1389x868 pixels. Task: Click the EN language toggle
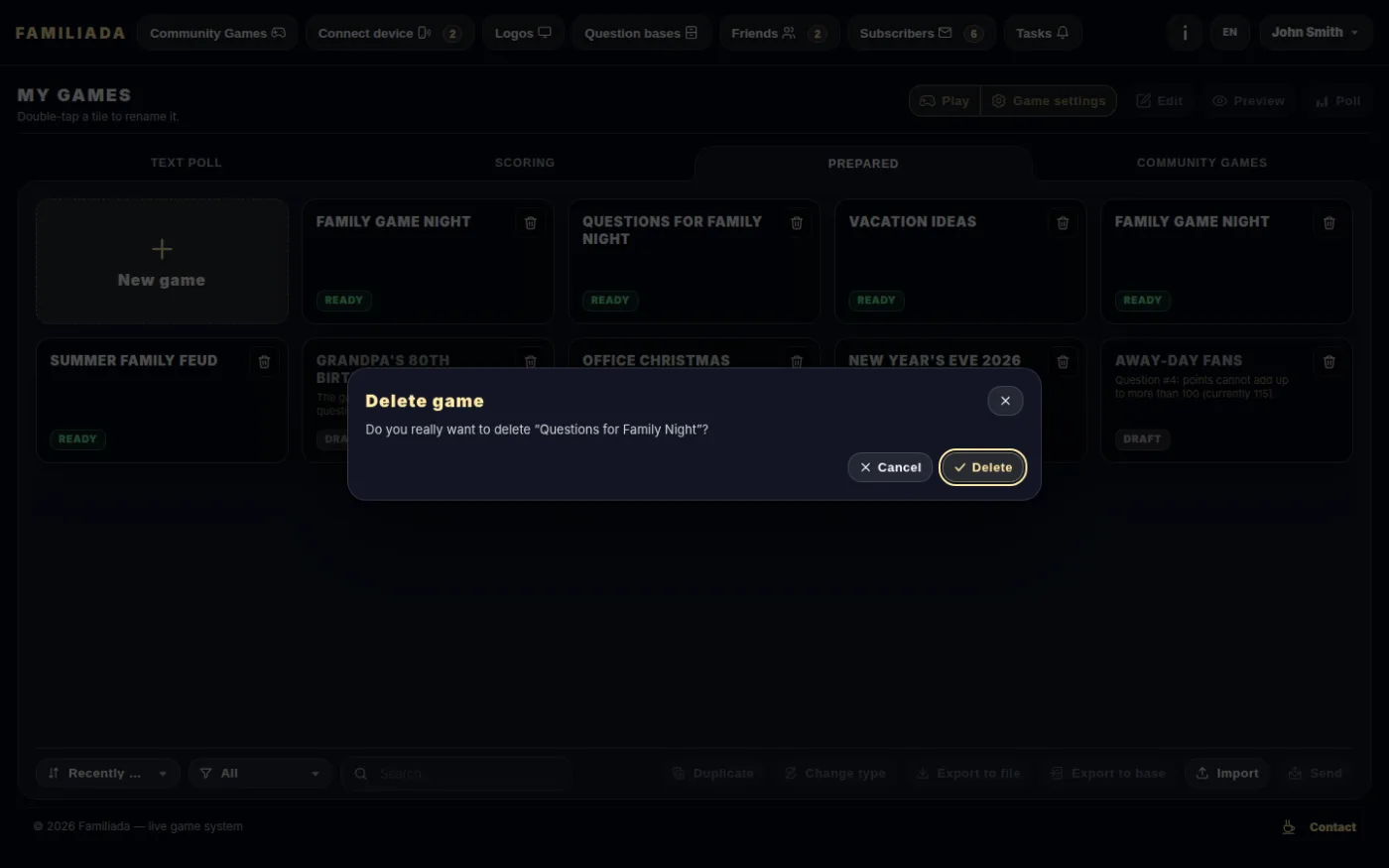(x=1230, y=33)
